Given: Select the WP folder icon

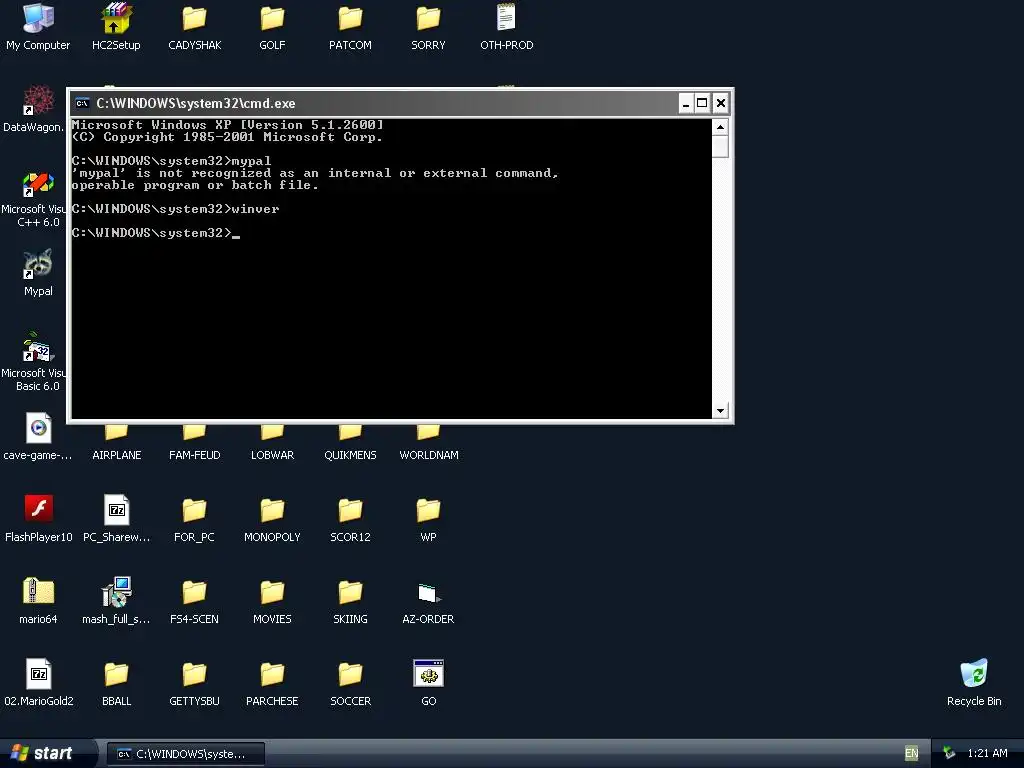Looking at the screenshot, I should 428,511.
